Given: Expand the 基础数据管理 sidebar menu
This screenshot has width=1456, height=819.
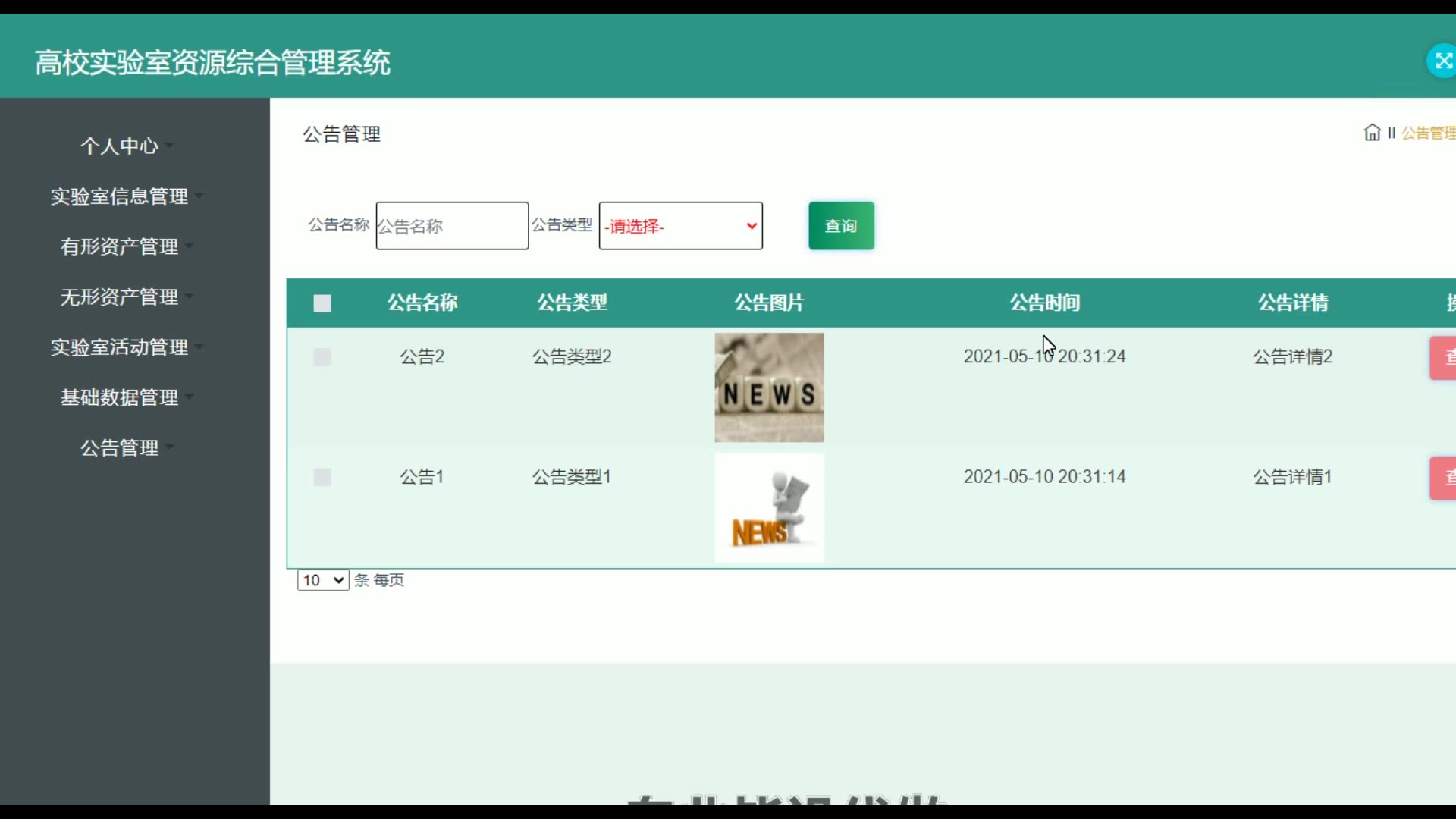Looking at the screenshot, I should [120, 397].
